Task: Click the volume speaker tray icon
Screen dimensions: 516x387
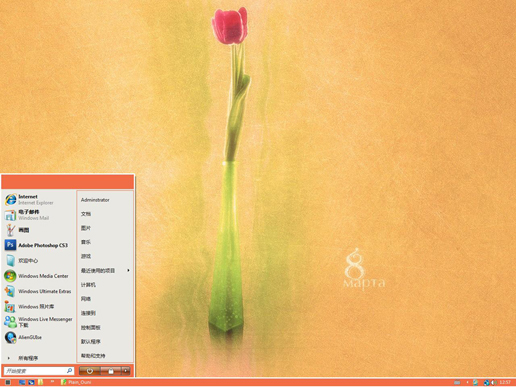Action: click(x=494, y=383)
